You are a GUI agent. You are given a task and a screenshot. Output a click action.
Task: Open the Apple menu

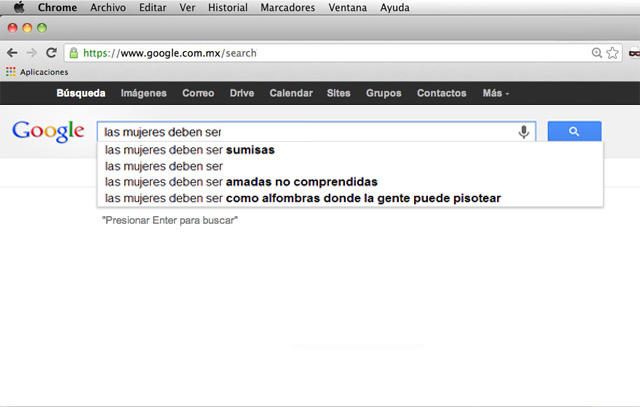click(x=18, y=7)
